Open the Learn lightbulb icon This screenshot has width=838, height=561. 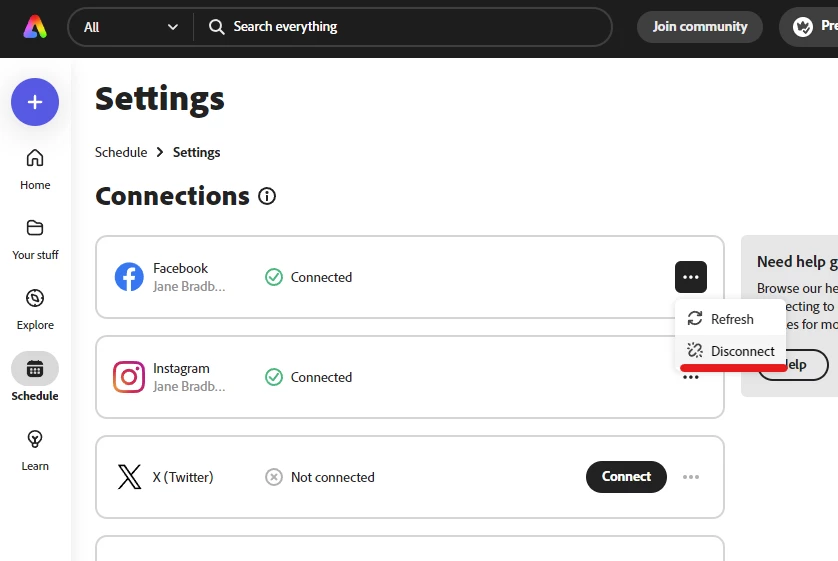[35, 439]
